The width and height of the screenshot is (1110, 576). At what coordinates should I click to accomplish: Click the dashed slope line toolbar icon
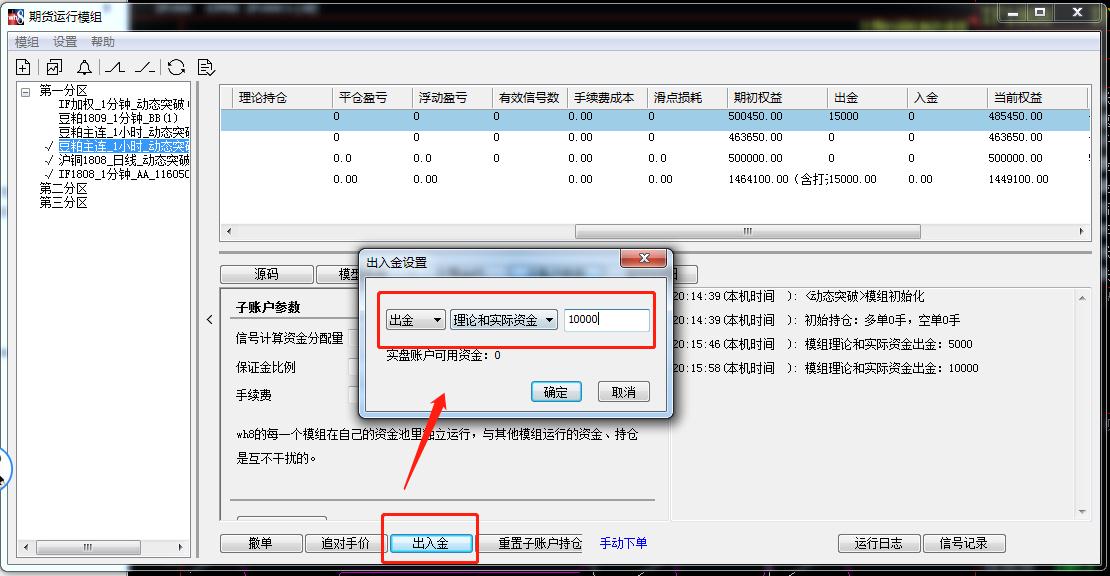(145, 67)
